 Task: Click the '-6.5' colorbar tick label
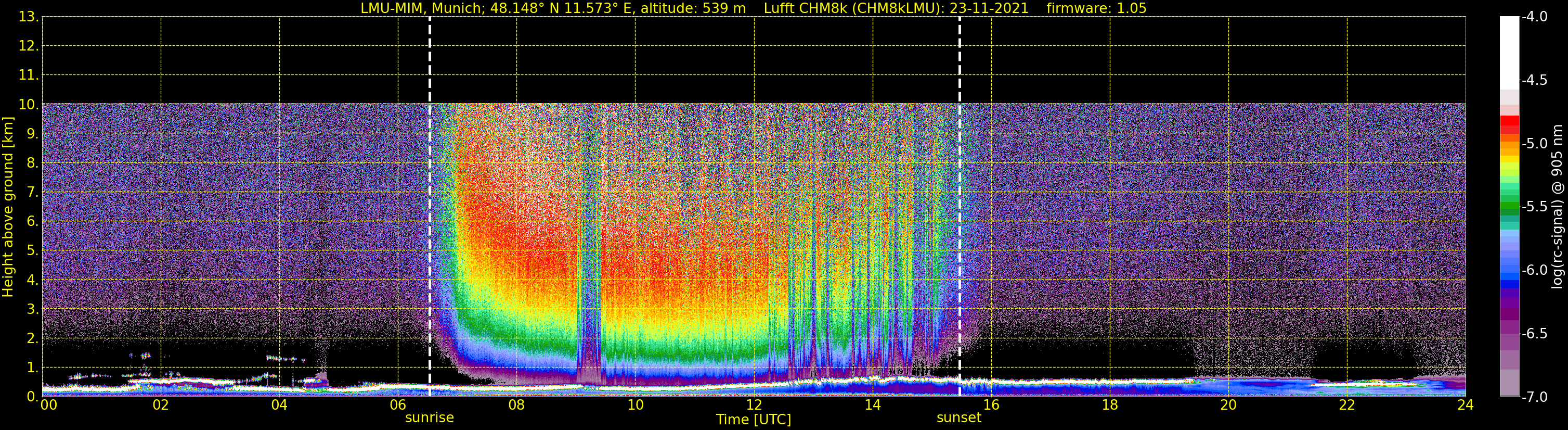pyautogui.click(x=1534, y=334)
